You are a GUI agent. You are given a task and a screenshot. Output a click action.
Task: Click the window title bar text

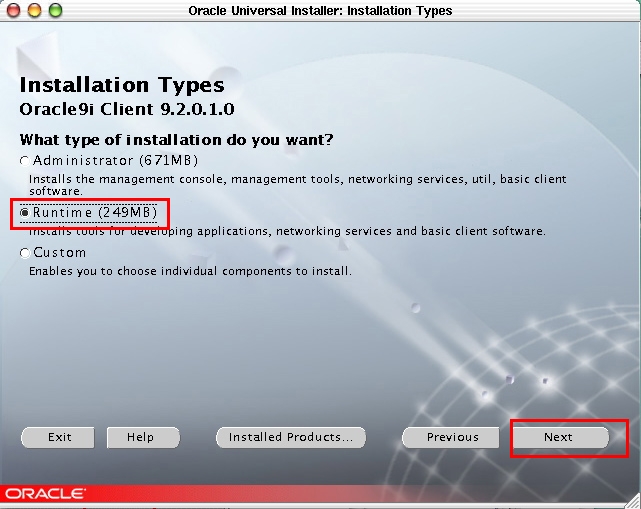coord(320,11)
